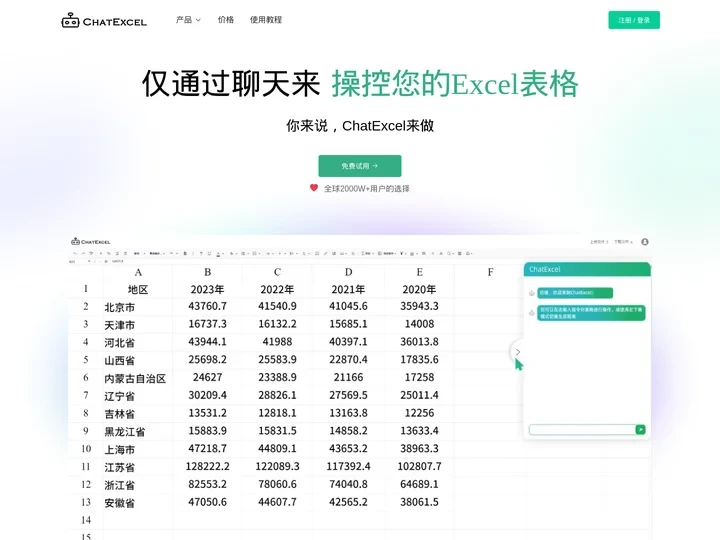720x540 pixels.
Task: Click the cell with value 78060.6
Action: (277, 484)
